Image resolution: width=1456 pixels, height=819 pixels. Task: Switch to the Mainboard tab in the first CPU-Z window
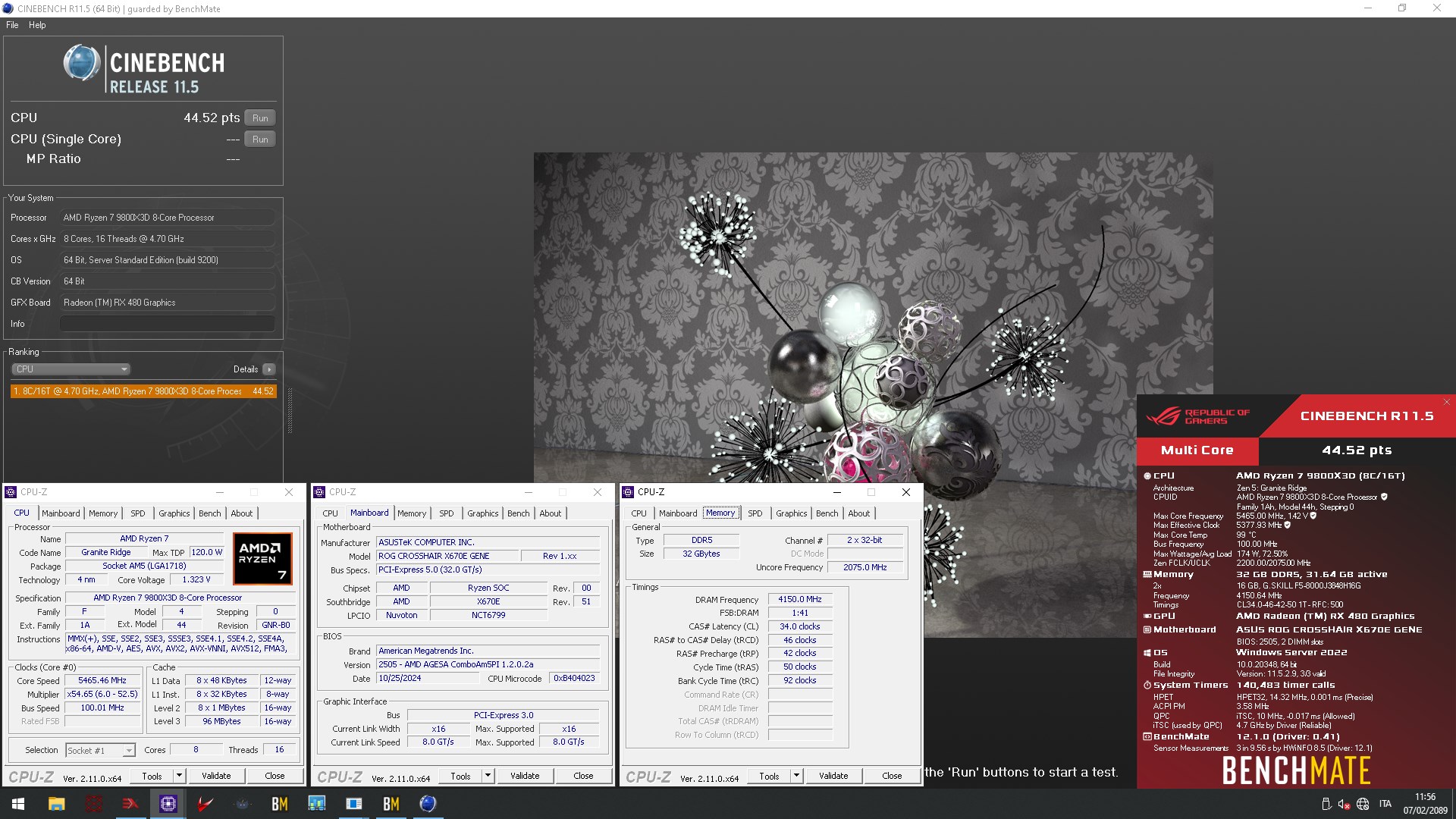click(61, 513)
